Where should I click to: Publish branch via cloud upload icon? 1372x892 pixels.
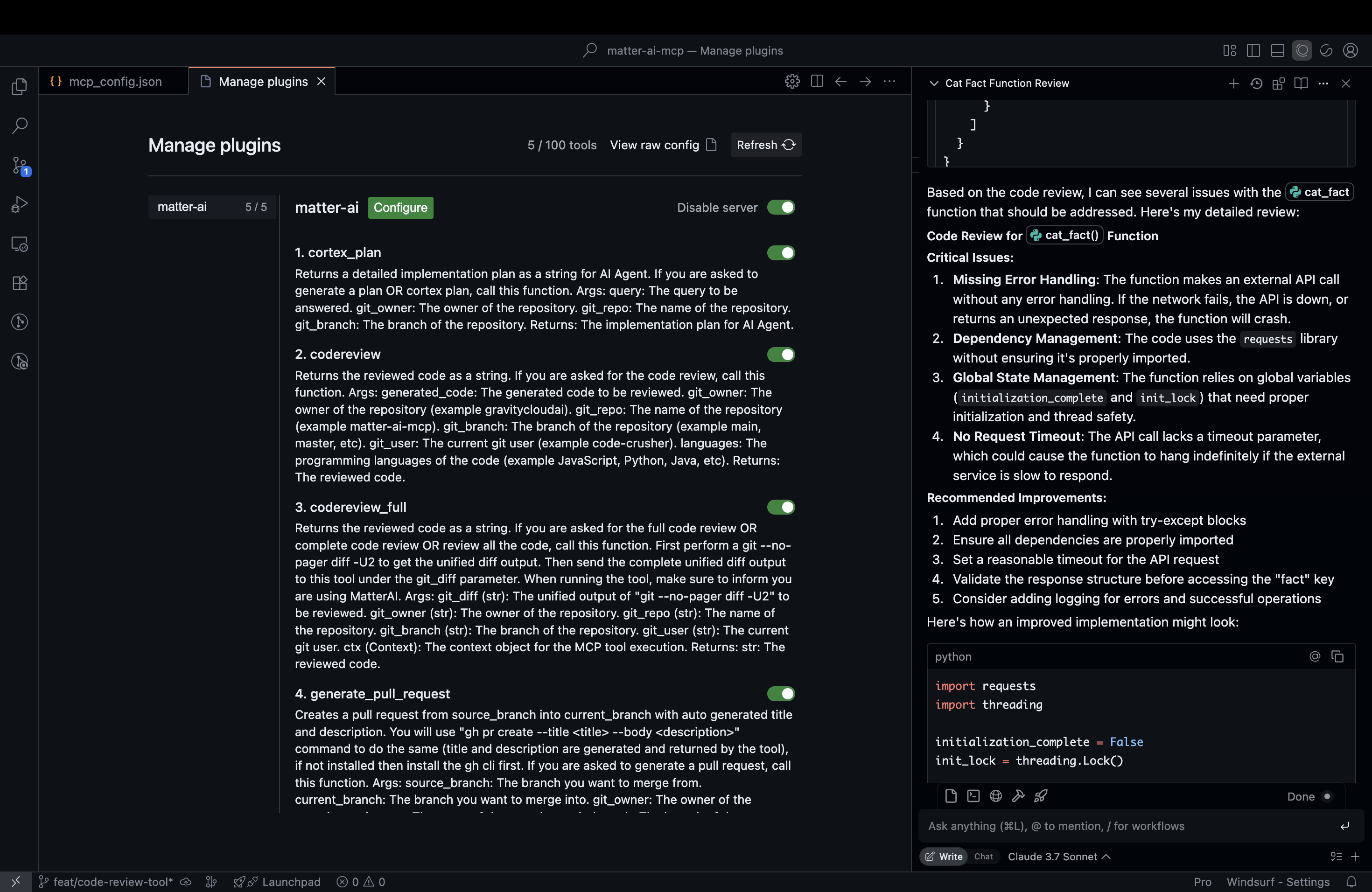click(186, 882)
